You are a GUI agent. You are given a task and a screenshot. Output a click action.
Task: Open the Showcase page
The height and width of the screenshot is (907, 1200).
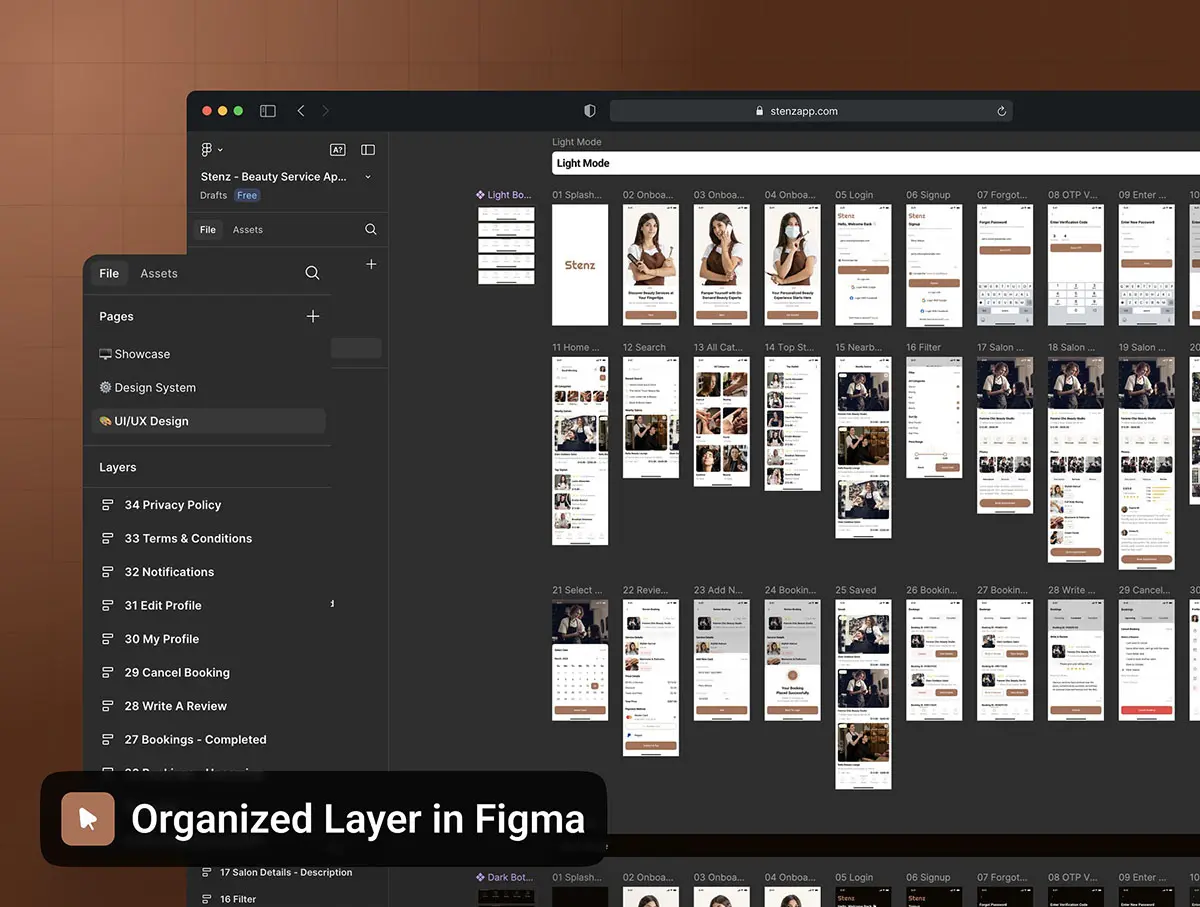(142, 354)
